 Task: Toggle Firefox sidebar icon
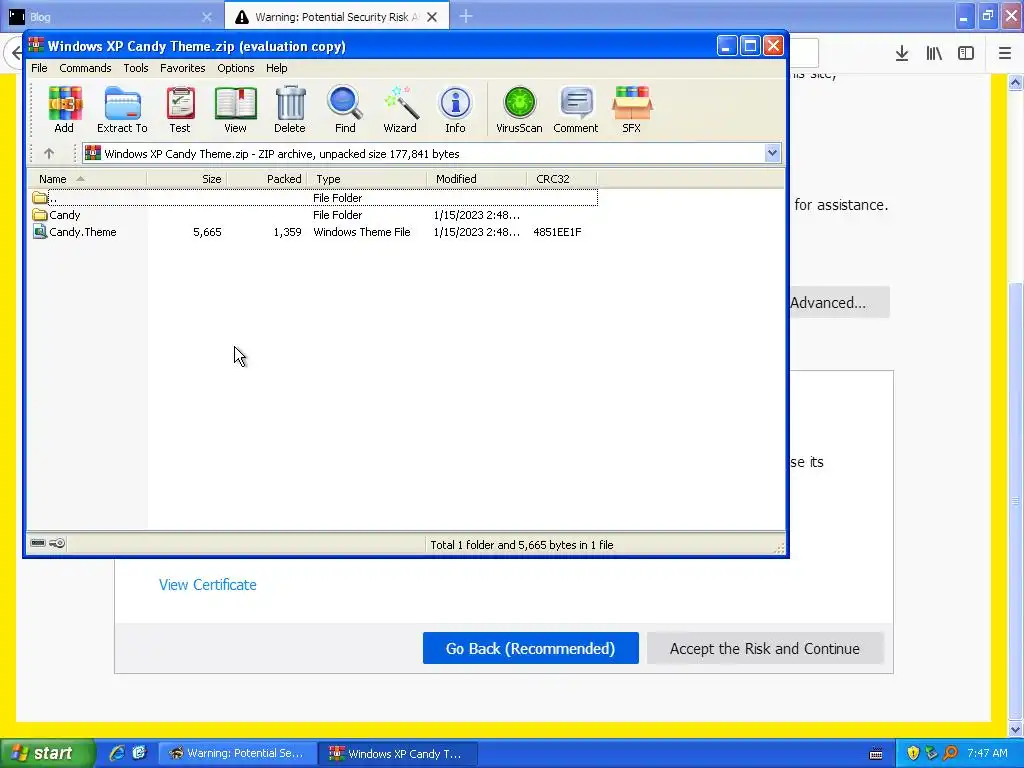pyautogui.click(x=966, y=53)
